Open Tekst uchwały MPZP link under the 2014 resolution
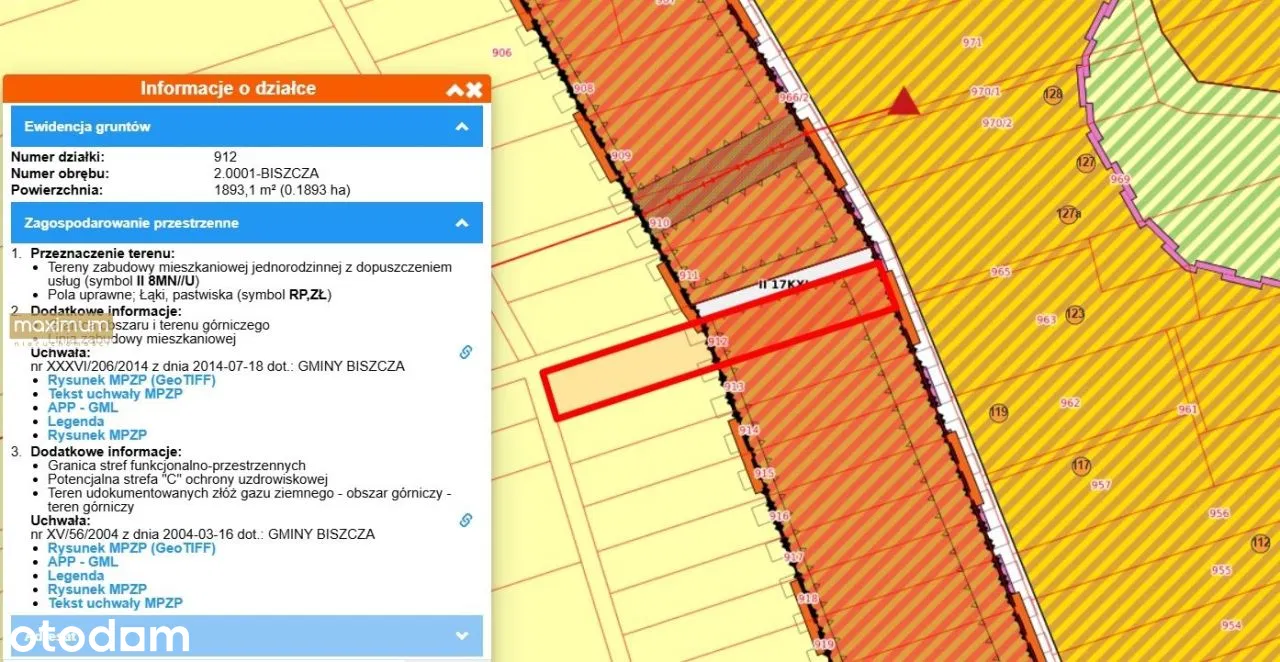The height and width of the screenshot is (662, 1280). (115, 394)
